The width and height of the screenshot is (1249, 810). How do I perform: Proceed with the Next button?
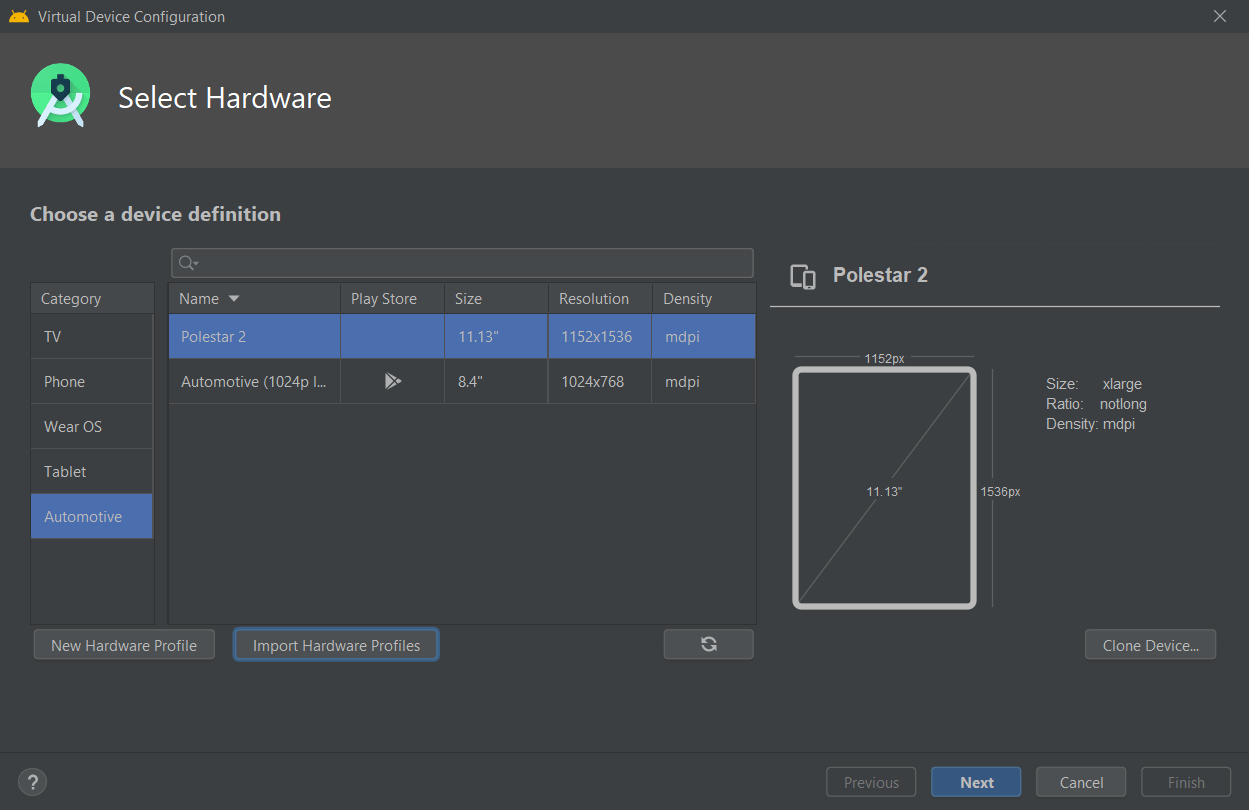click(x=976, y=782)
